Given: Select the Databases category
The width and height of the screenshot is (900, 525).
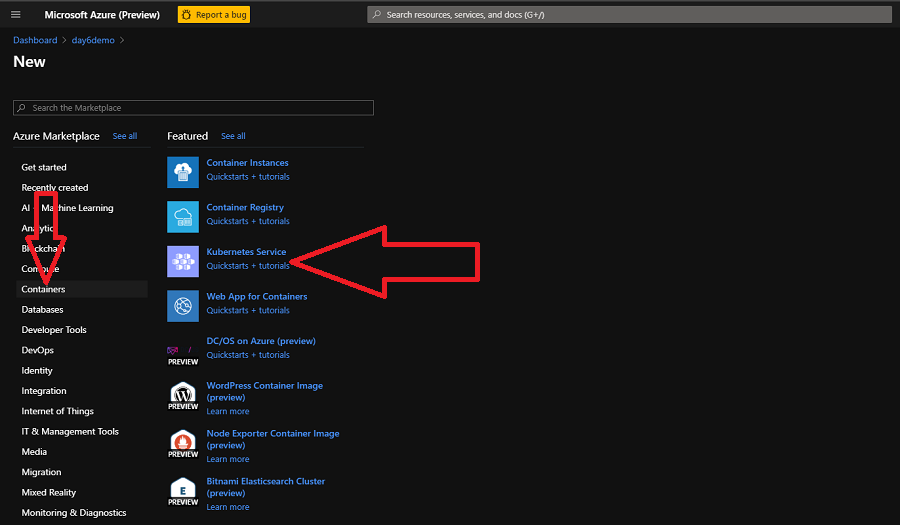Looking at the screenshot, I should (42, 310).
